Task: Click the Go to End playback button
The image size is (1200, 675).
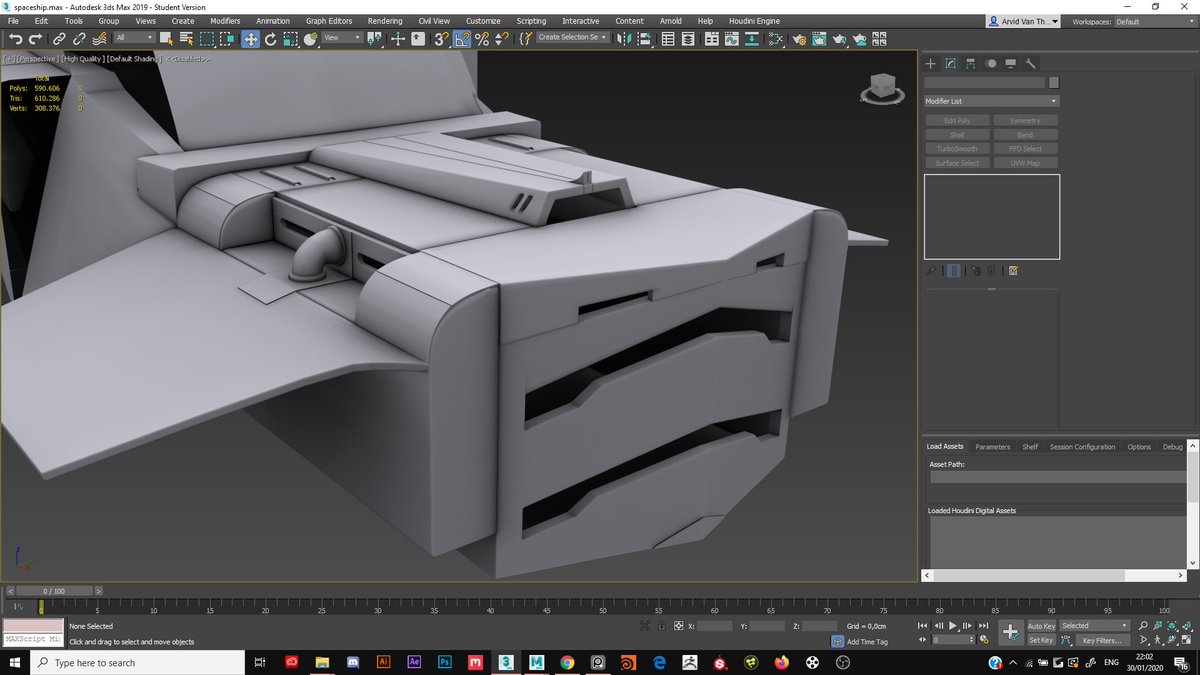Action: click(986, 626)
